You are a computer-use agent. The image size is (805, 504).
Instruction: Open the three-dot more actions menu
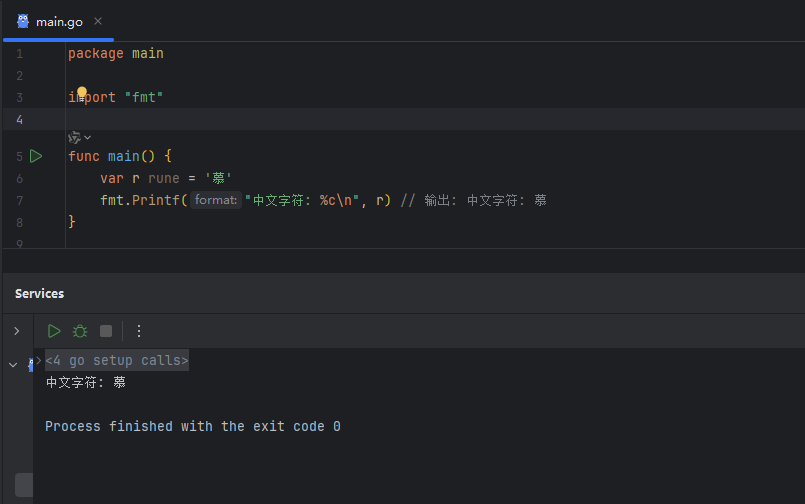[139, 331]
